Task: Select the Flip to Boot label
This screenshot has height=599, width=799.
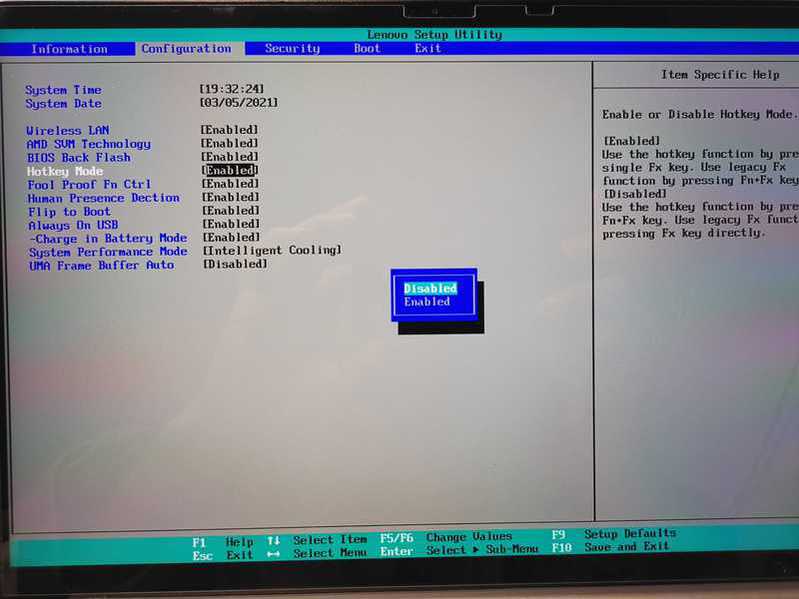Action: point(69,212)
